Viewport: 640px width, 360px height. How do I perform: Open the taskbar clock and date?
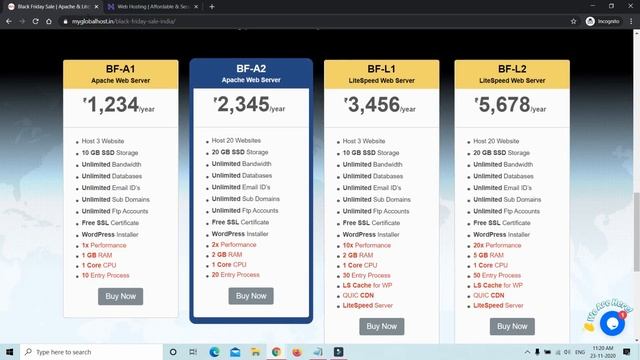pyautogui.click(x=603, y=352)
